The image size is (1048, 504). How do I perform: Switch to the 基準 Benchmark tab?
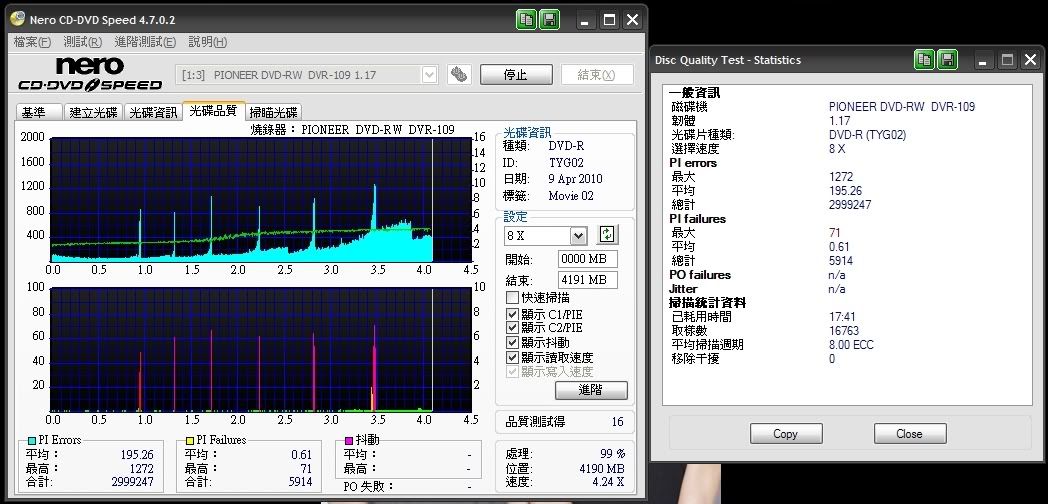(39, 112)
